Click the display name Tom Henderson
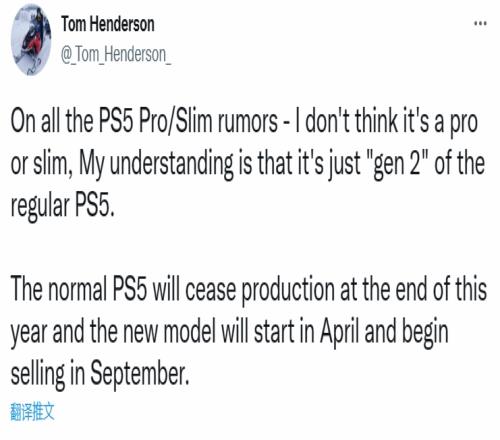The image size is (500, 440). pyautogui.click(x=108, y=24)
